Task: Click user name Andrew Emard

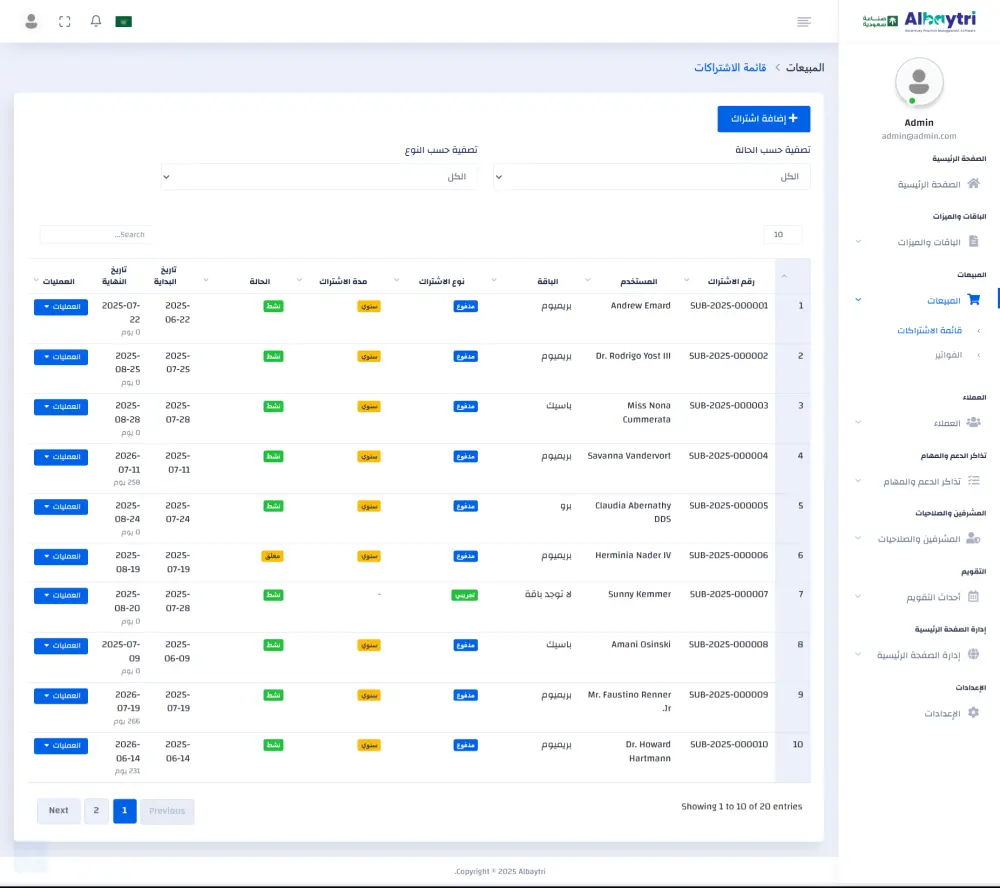Action: (x=640, y=306)
